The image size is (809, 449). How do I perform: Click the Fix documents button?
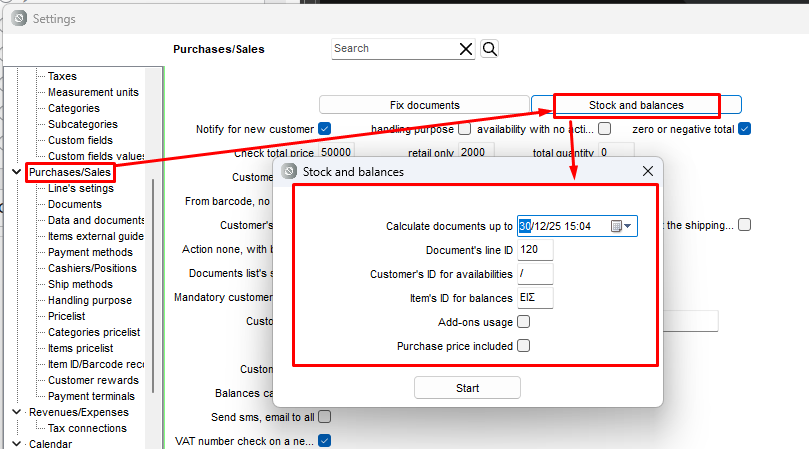[x=424, y=104]
